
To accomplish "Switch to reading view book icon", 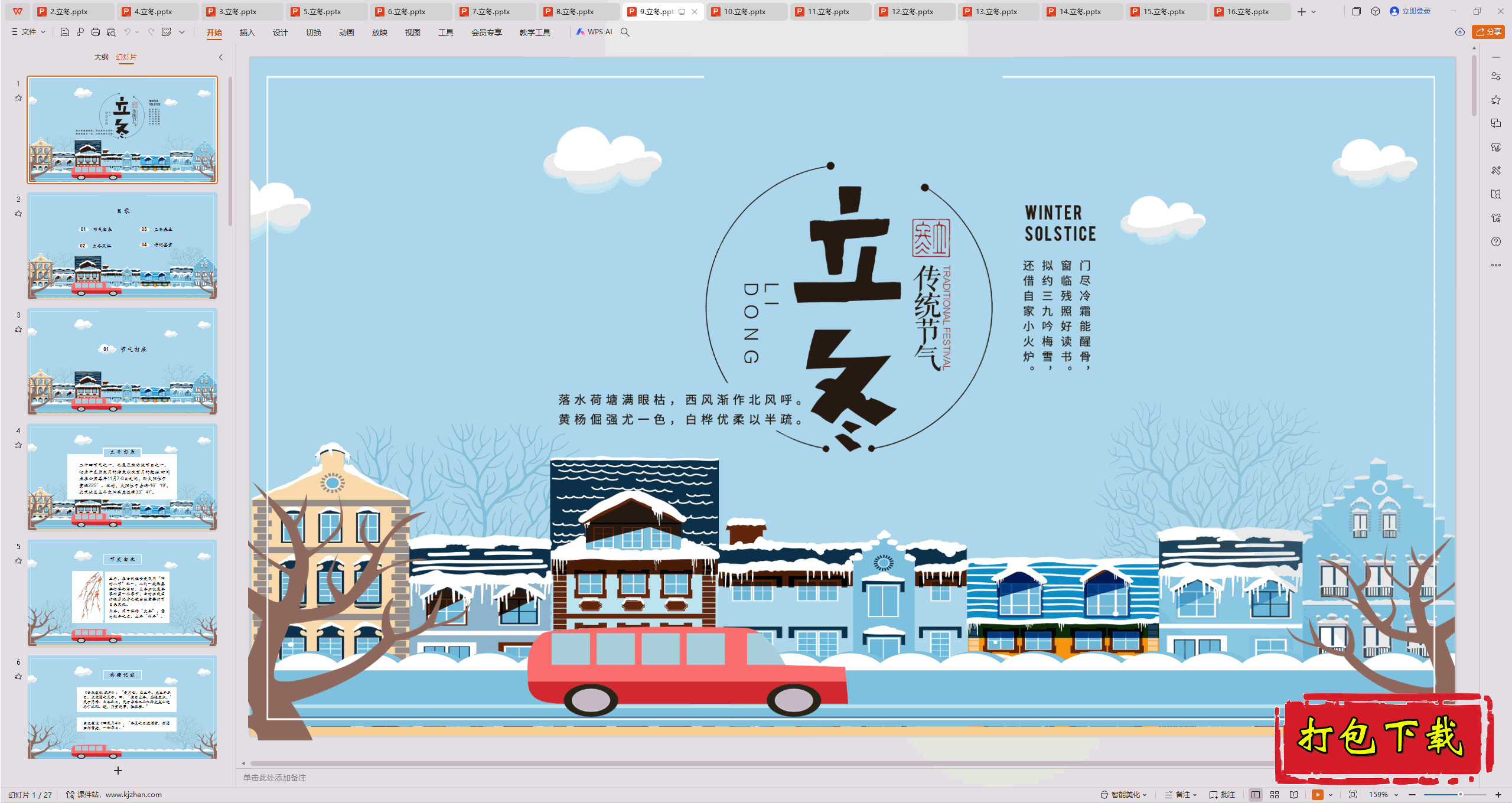I will [1293, 795].
